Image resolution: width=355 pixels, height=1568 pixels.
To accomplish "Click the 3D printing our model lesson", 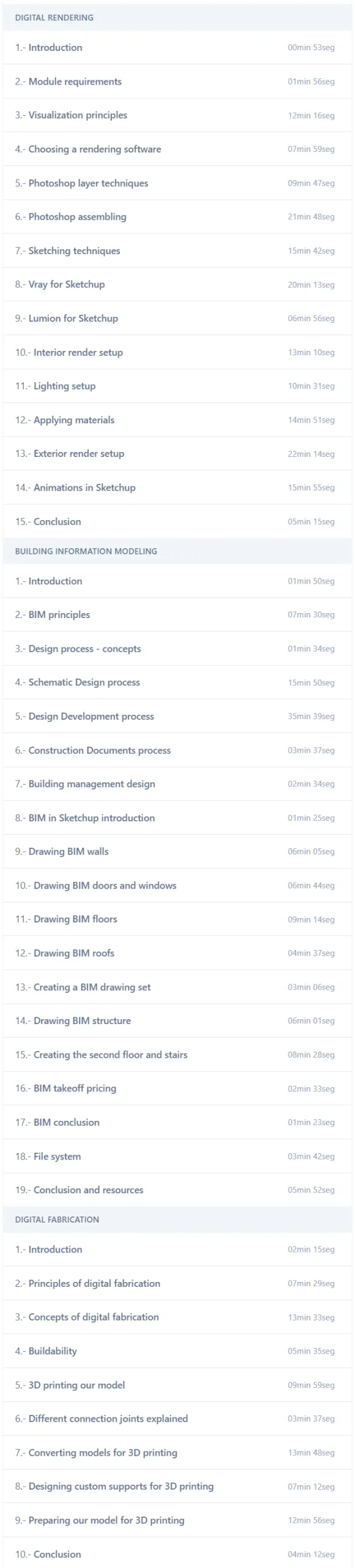I will point(177,1385).
